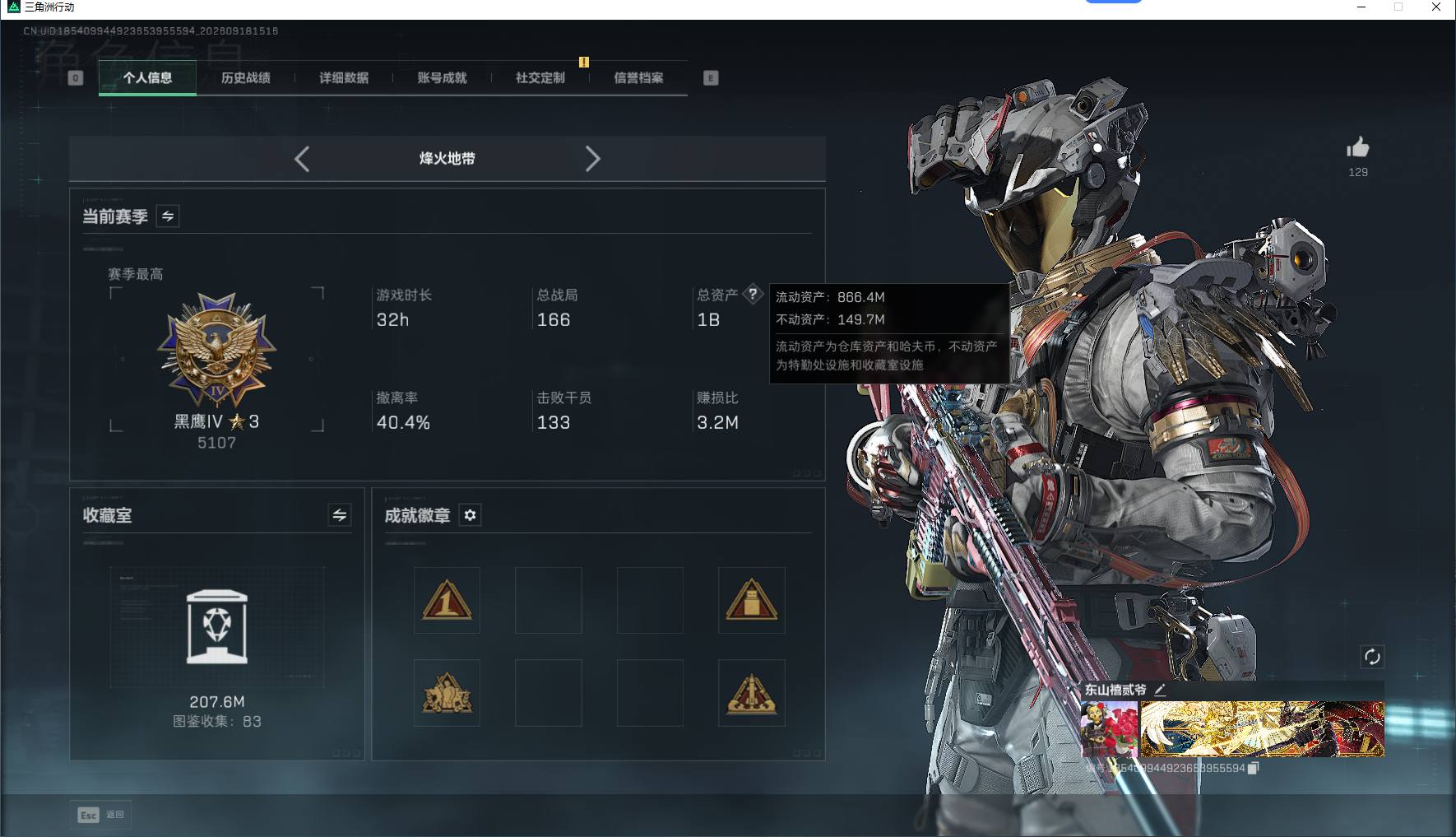Open the 详细数据 tab
This screenshot has width=1456, height=837.
tap(344, 78)
